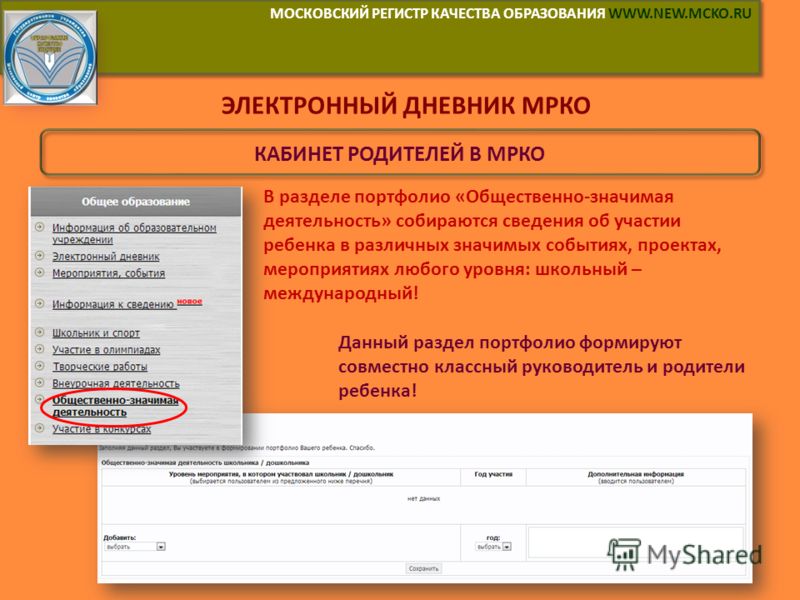The image size is (800, 600).
Task: Click the WWW.NEW.MCKO.RU address text
Action: click(x=680, y=13)
